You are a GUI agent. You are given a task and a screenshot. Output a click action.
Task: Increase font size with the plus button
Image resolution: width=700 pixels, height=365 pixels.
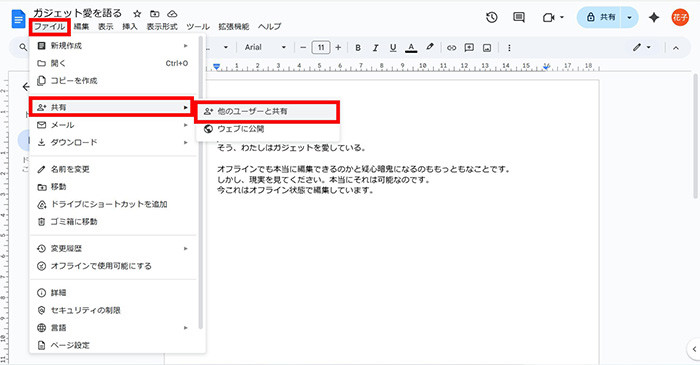(x=338, y=47)
